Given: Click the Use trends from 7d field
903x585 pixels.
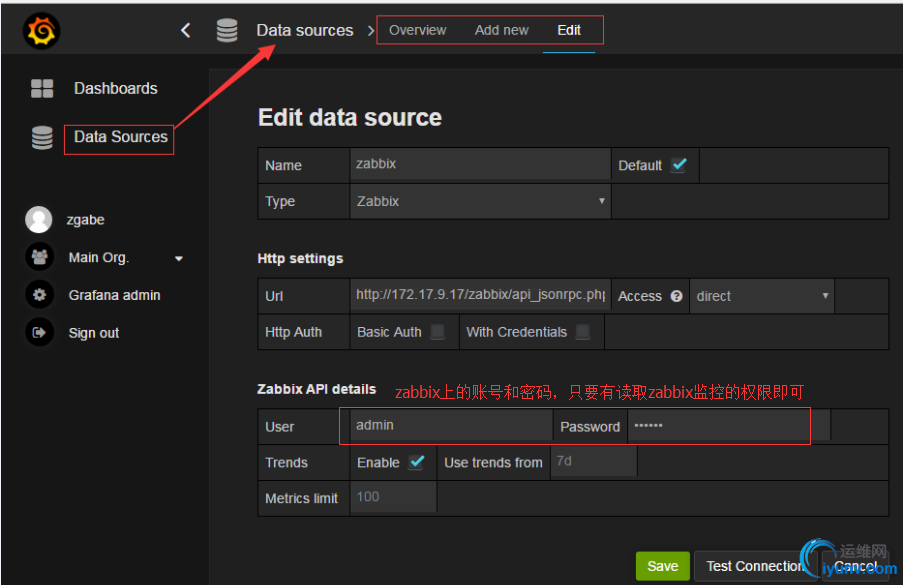Looking at the screenshot, I should (x=594, y=461).
